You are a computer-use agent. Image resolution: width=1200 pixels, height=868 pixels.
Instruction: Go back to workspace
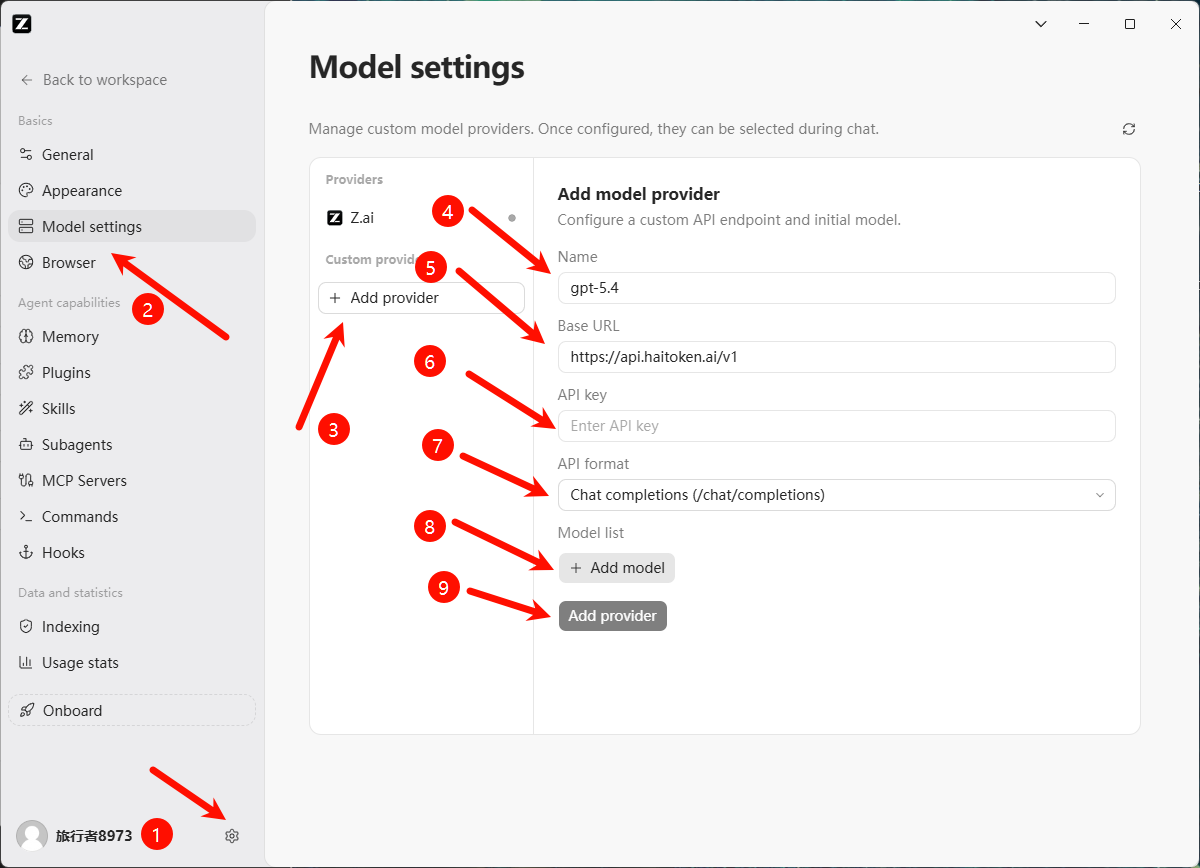point(94,80)
